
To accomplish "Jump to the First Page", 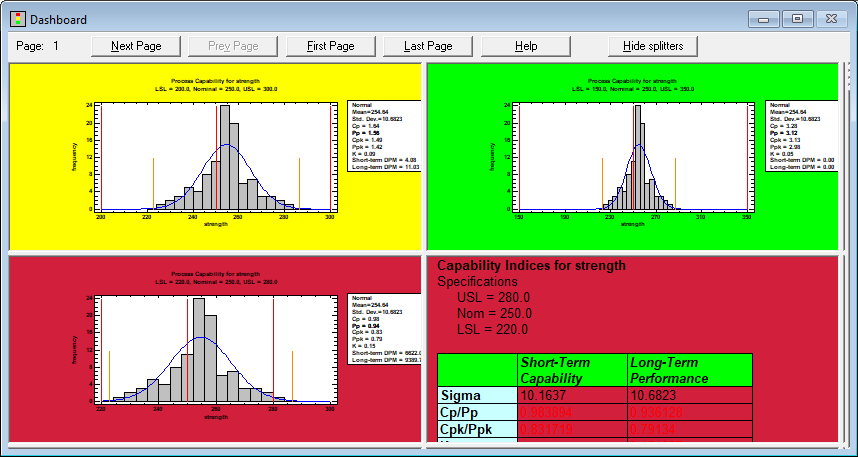I will (x=330, y=46).
